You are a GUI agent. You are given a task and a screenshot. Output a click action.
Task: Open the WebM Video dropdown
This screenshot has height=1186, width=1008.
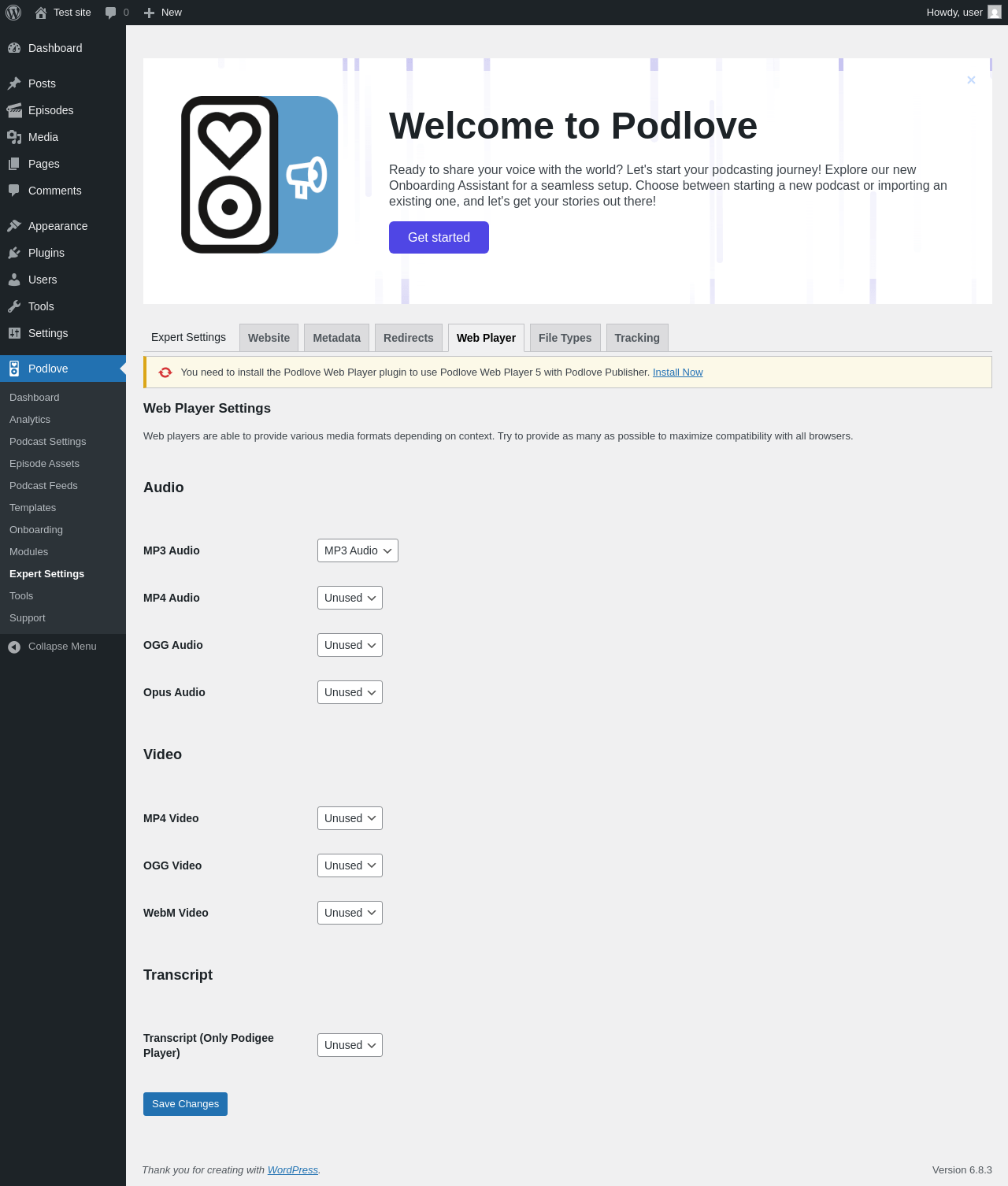[350, 913]
